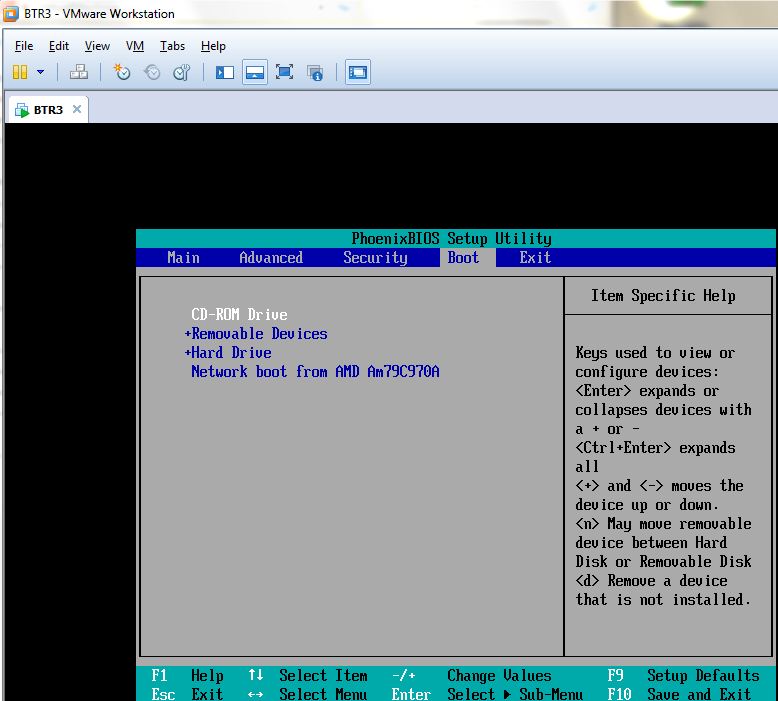Send Ctrl+Alt+Del to the VM
Image resolution: width=778 pixels, height=701 pixels.
(x=78, y=72)
